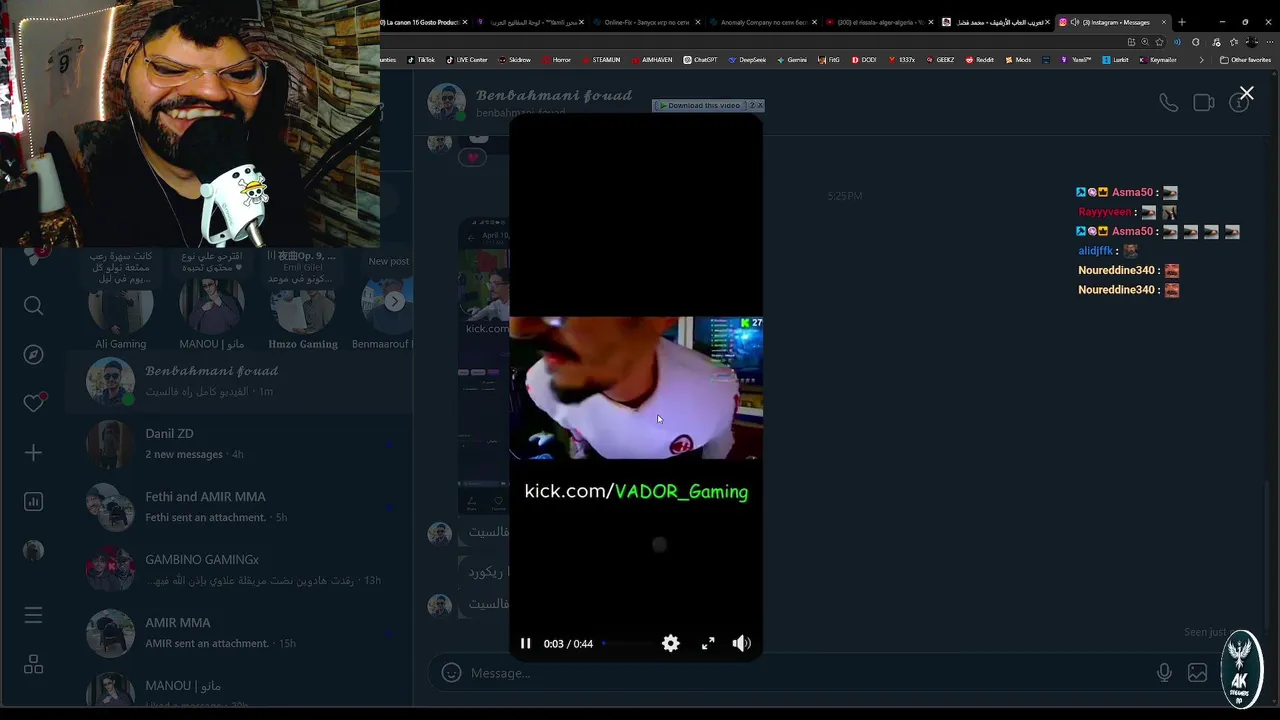1280x720 pixels.
Task: Expand the Other favorites folder
Action: click(1245, 60)
